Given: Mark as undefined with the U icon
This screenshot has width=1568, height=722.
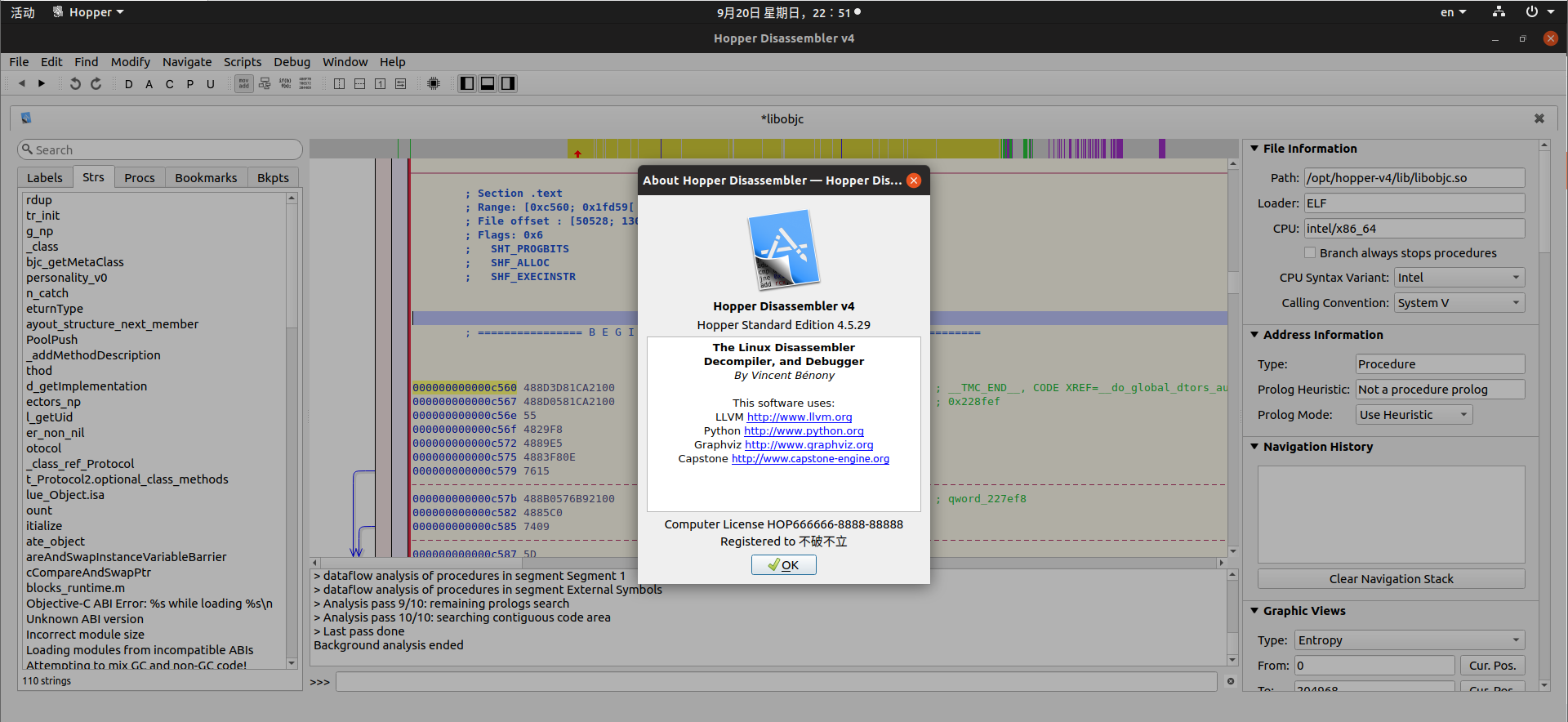Looking at the screenshot, I should point(211,84).
